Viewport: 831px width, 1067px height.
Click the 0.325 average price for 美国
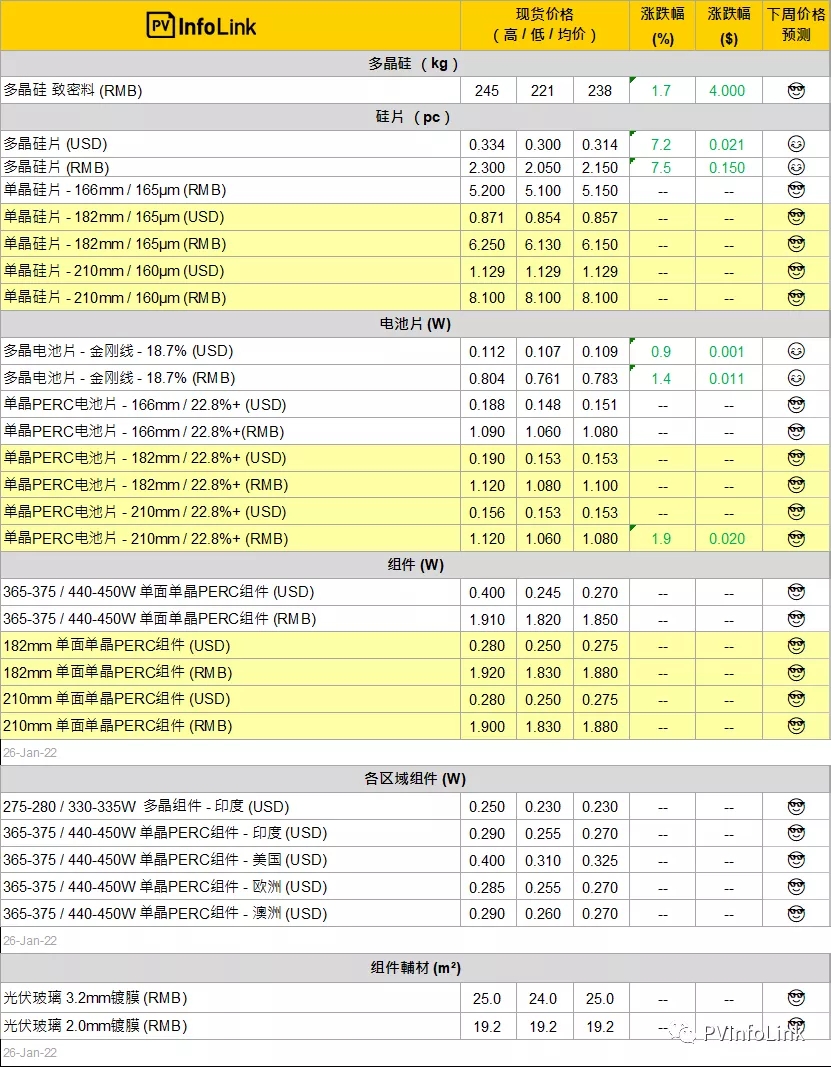(600, 860)
